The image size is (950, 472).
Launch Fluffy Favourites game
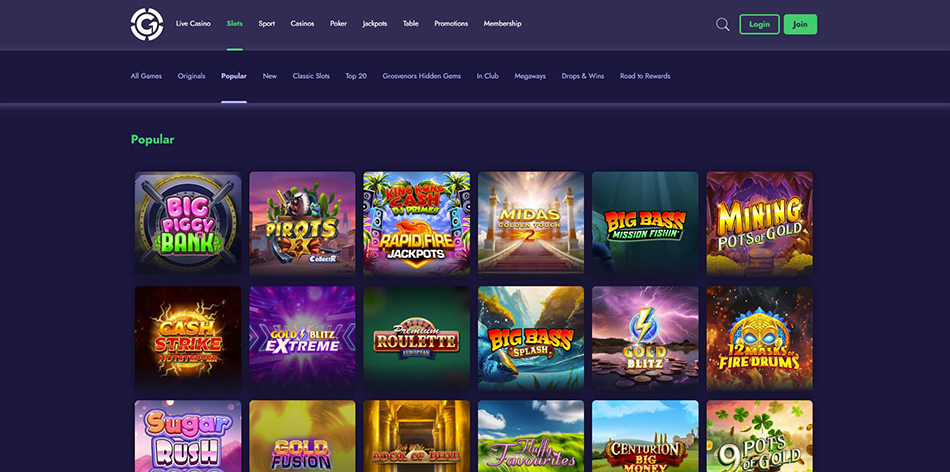(x=531, y=436)
